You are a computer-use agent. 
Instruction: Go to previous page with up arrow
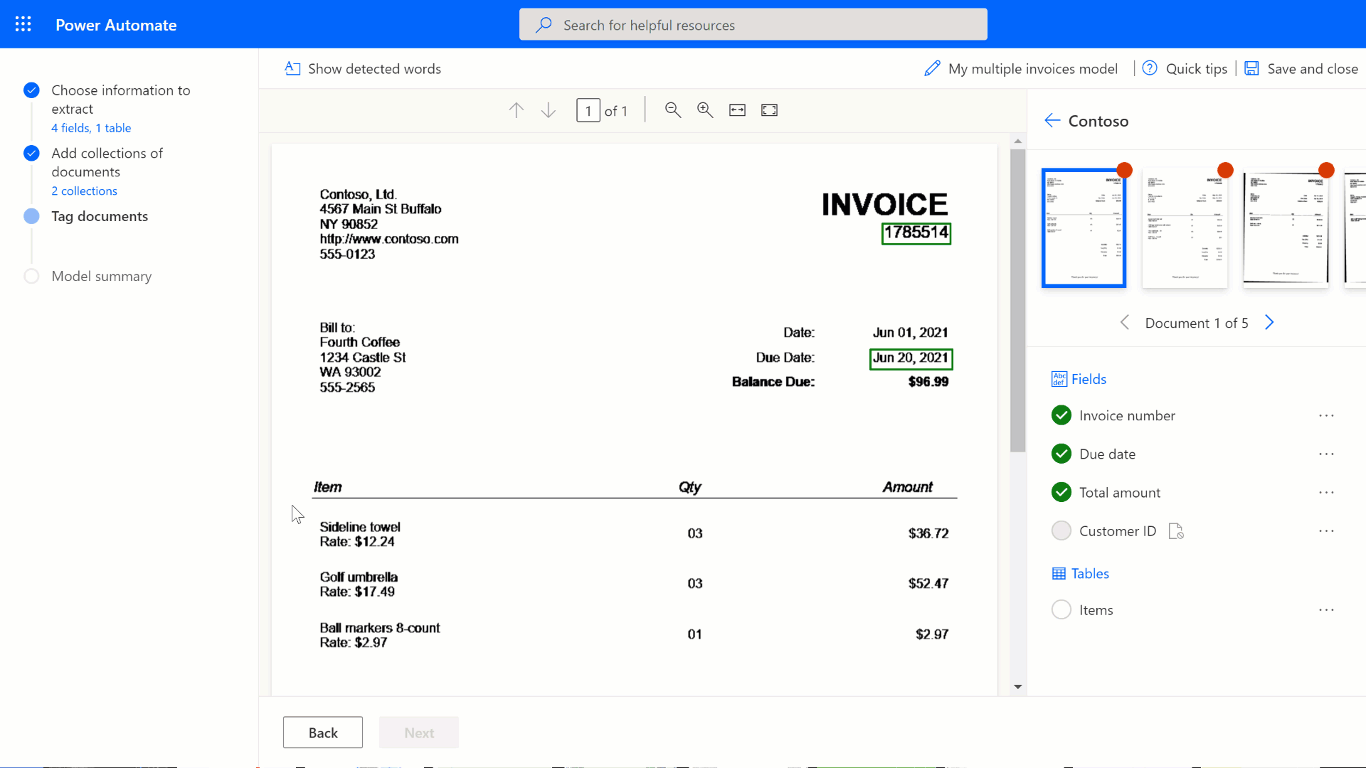click(x=516, y=110)
